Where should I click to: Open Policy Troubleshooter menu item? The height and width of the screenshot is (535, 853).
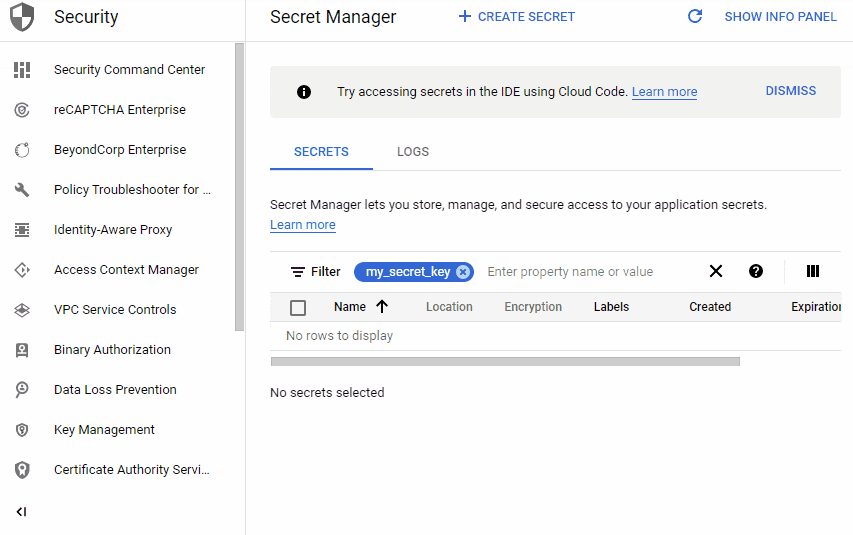click(132, 190)
